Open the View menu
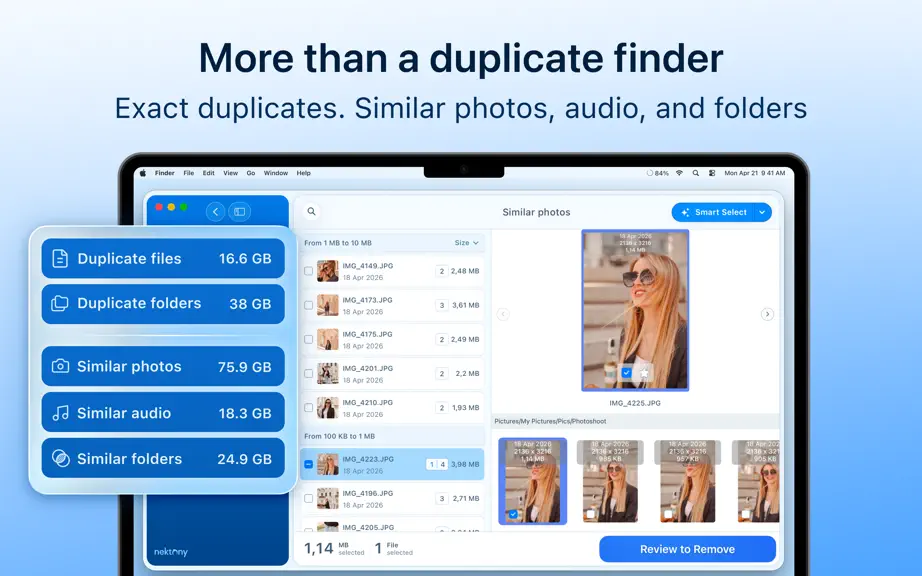 (x=230, y=173)
